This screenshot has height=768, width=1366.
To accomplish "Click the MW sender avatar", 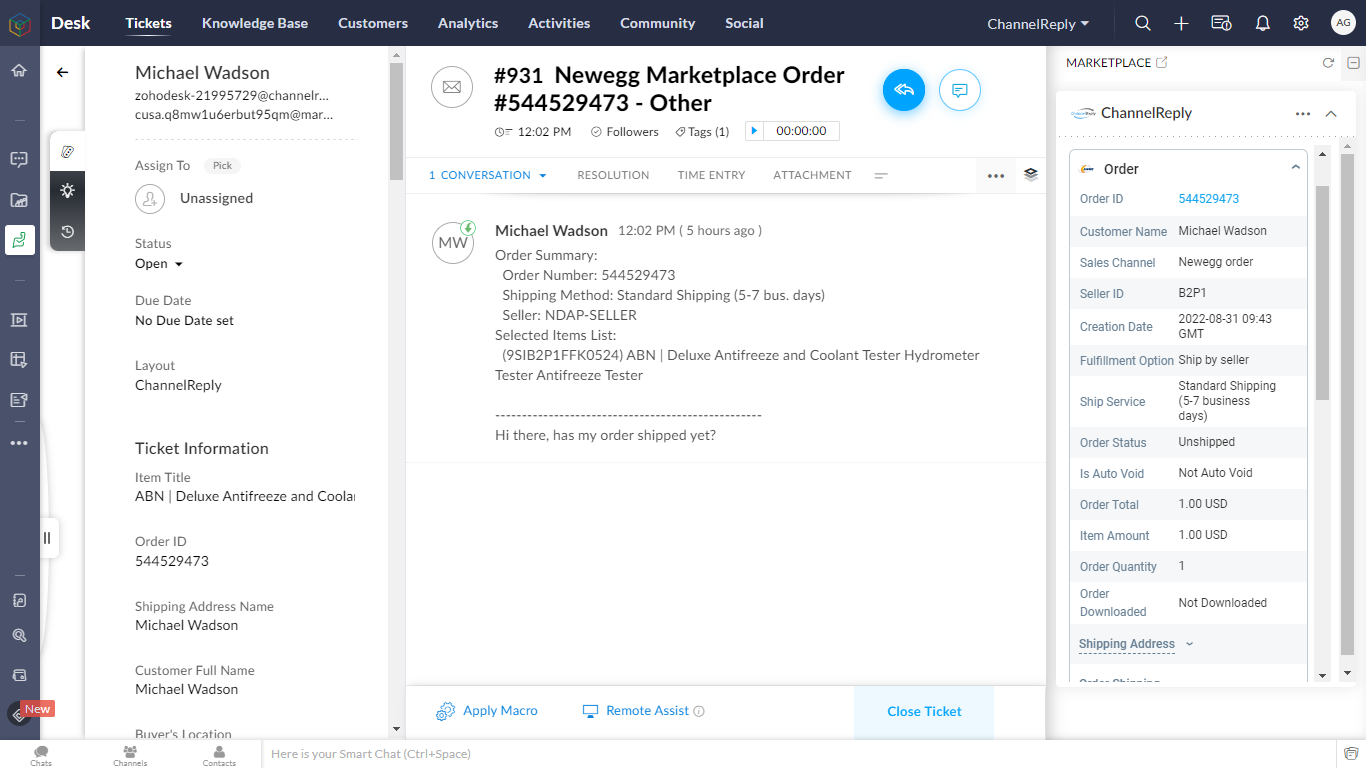I will pos(453,242).
